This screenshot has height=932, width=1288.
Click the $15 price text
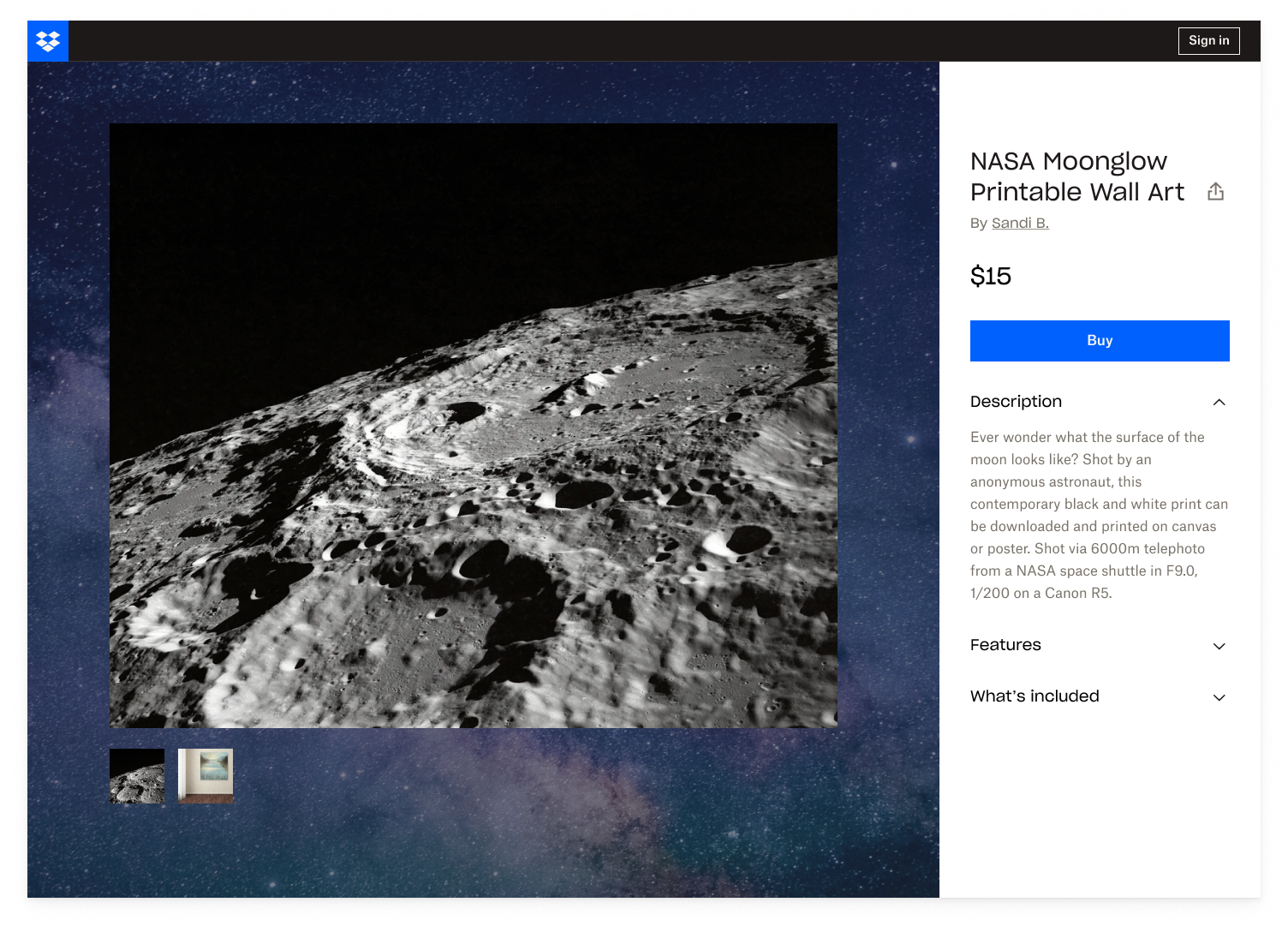[x=991, y=277]
